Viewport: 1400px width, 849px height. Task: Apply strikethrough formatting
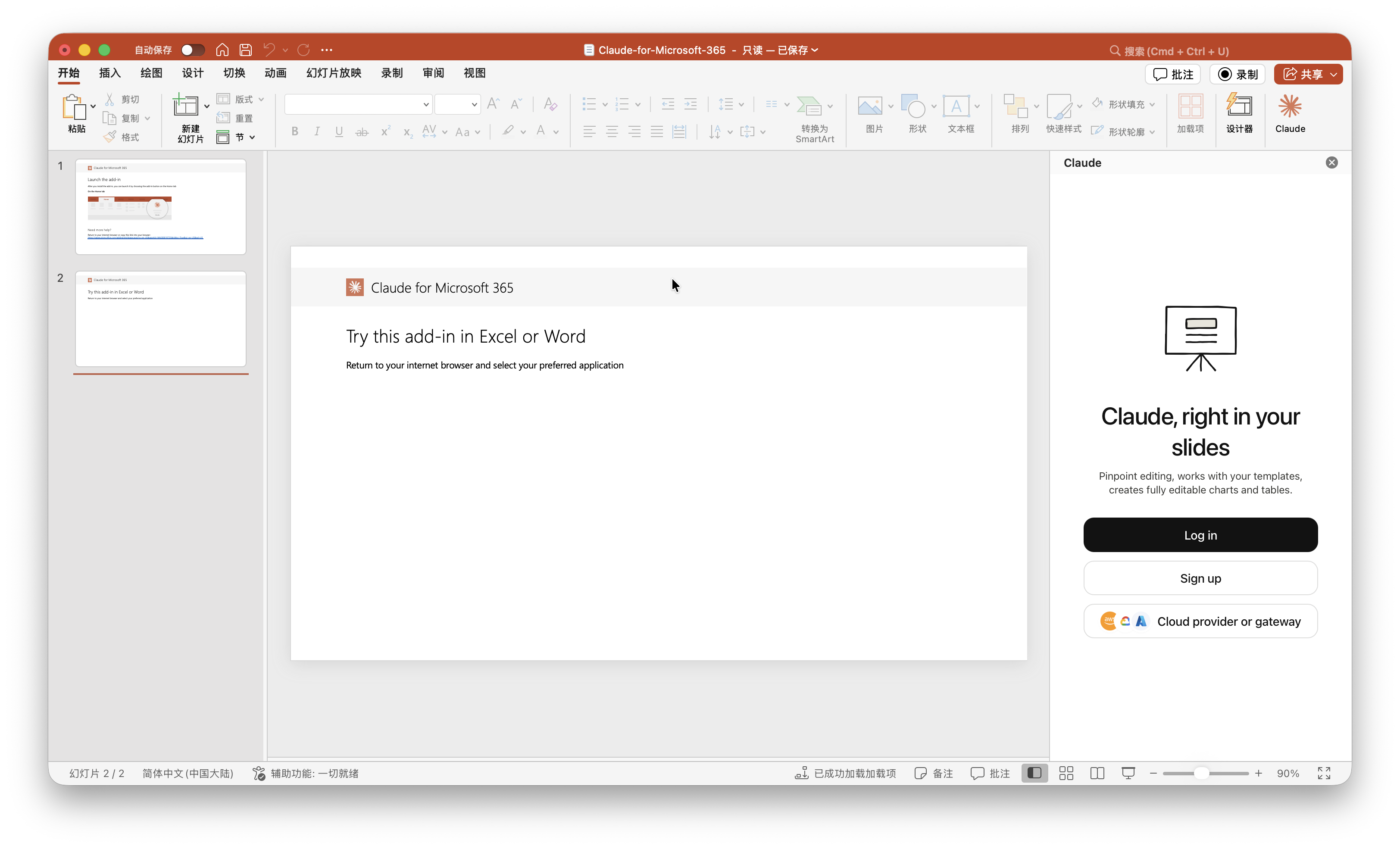pyautogui.click(x=361, y=132)
